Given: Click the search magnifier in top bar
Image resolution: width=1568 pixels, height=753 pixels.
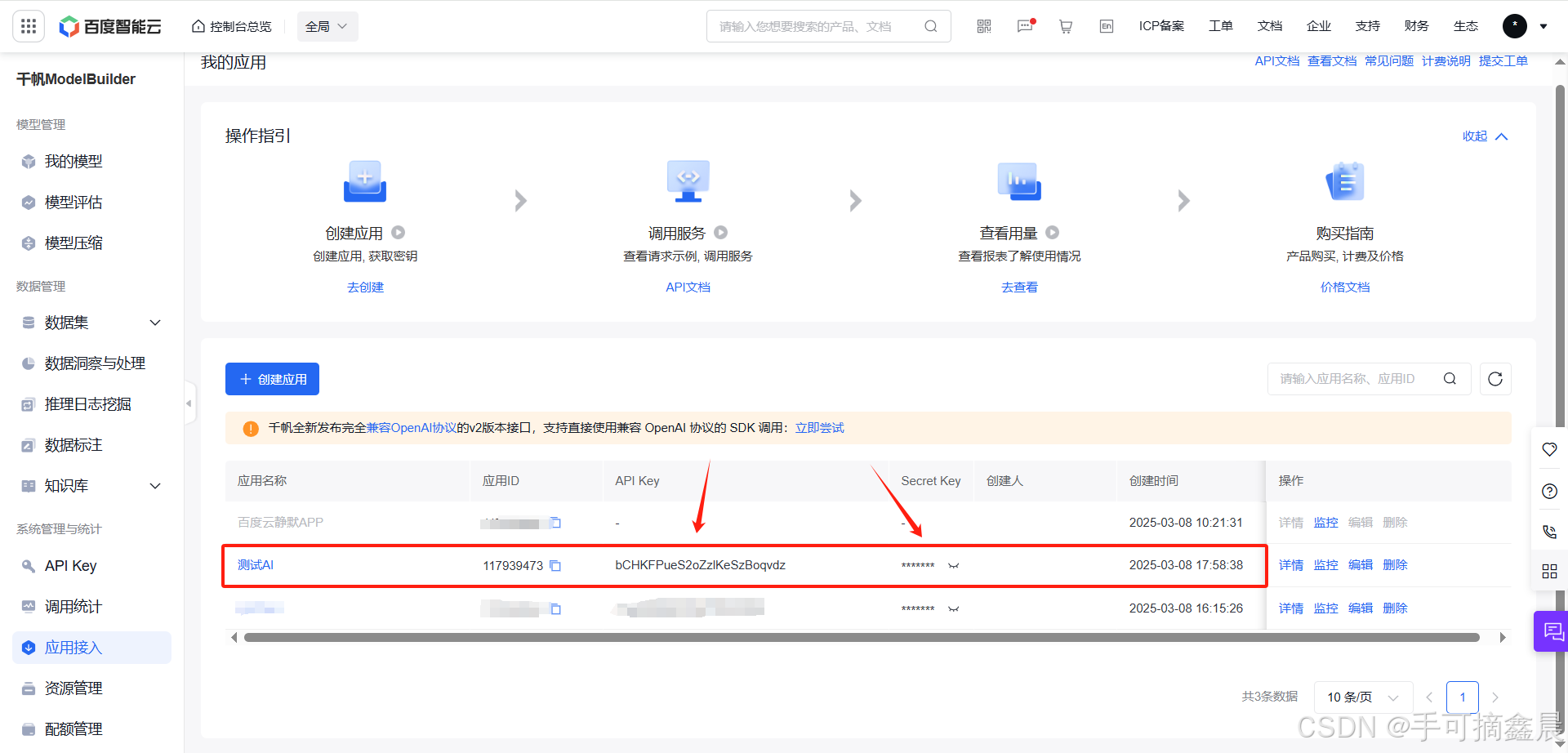Looking at the screenshot, I should tap(930, 26).
